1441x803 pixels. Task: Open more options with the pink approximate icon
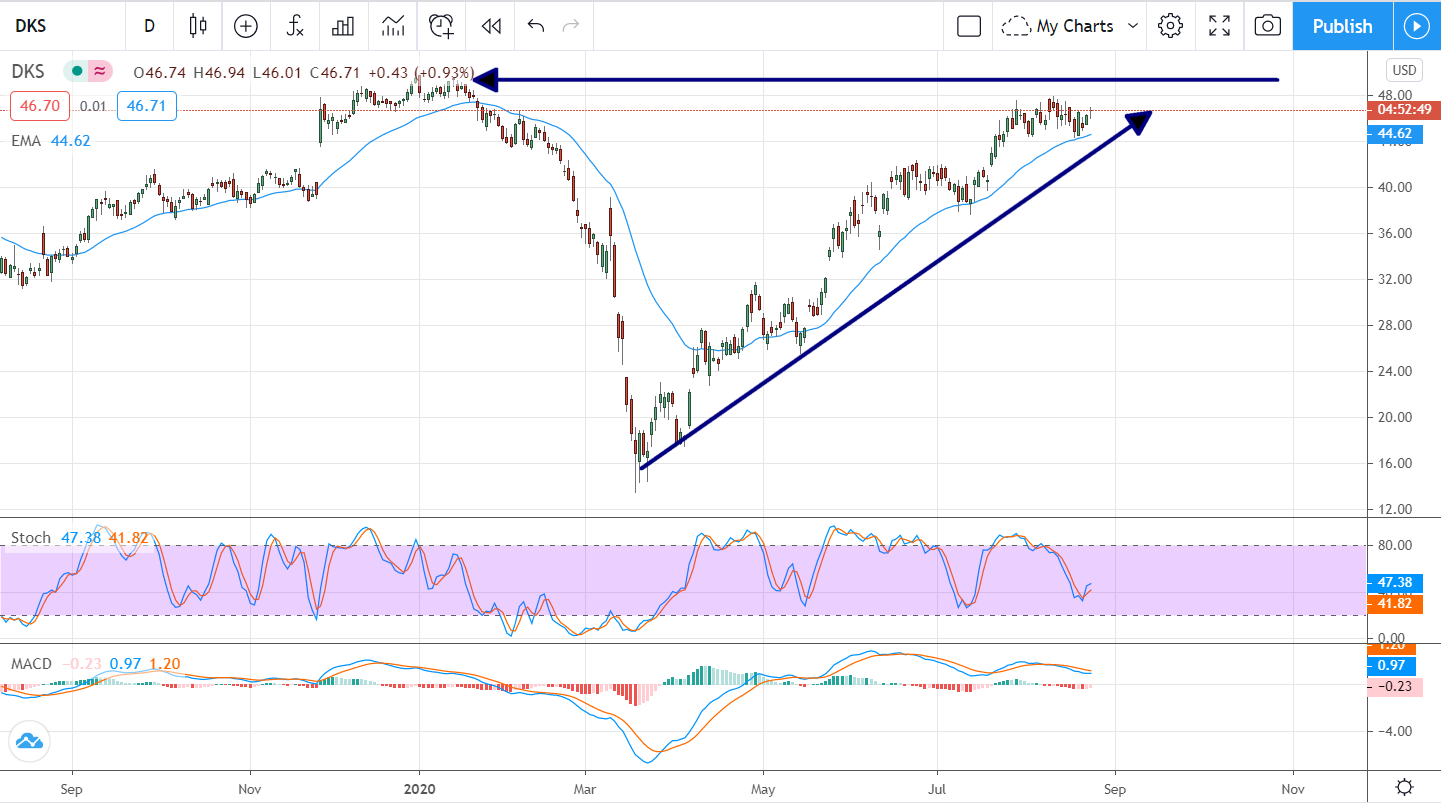click(x=98, y=72)
